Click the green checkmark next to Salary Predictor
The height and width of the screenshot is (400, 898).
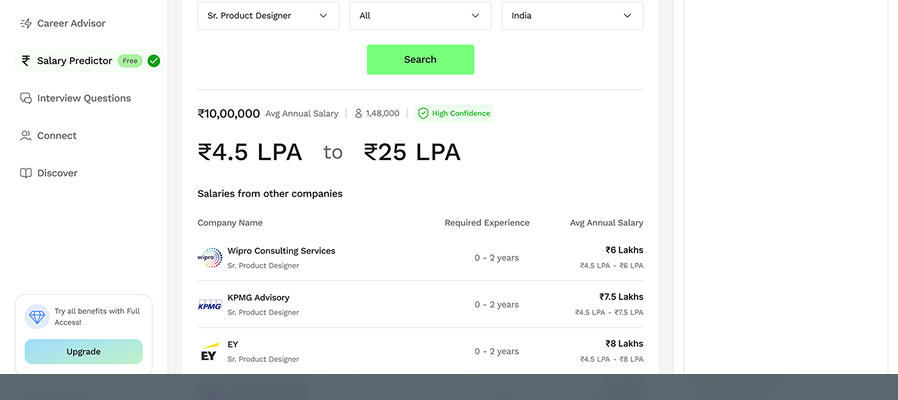[153, 61]
